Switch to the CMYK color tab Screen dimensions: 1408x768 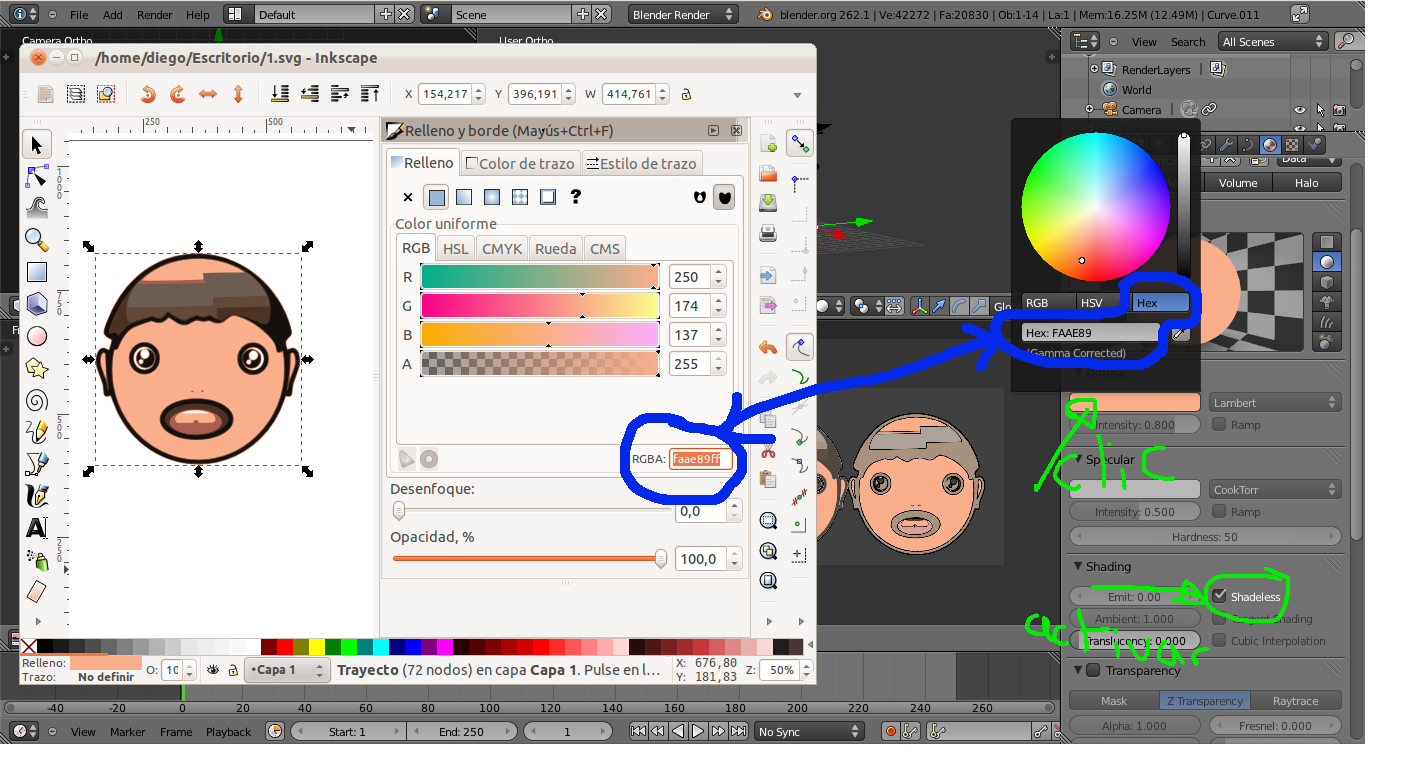click(502, 248)
